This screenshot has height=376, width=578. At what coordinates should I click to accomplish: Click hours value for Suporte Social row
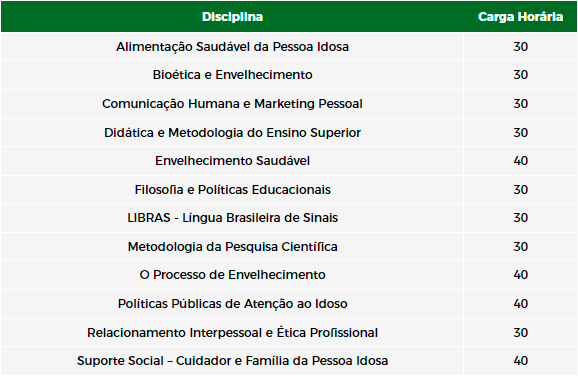point(520,361)
